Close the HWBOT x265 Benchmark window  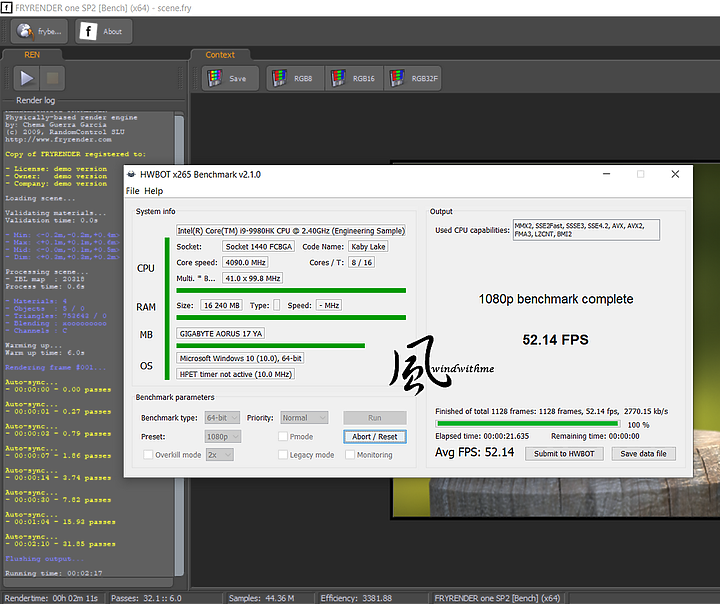pyautogui.click(x=675, y=174)
